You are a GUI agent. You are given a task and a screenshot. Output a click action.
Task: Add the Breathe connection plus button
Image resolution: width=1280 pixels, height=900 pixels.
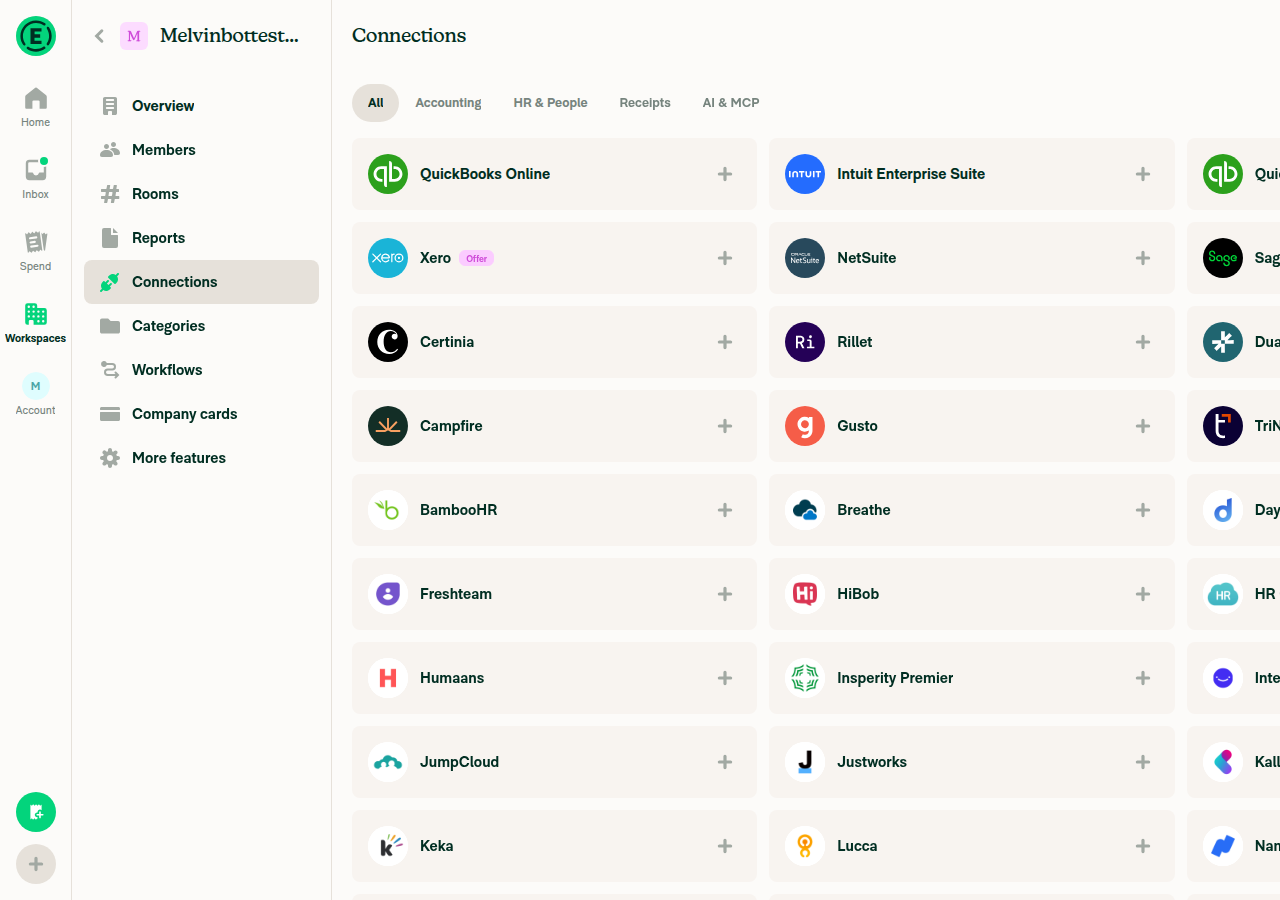1142,510
